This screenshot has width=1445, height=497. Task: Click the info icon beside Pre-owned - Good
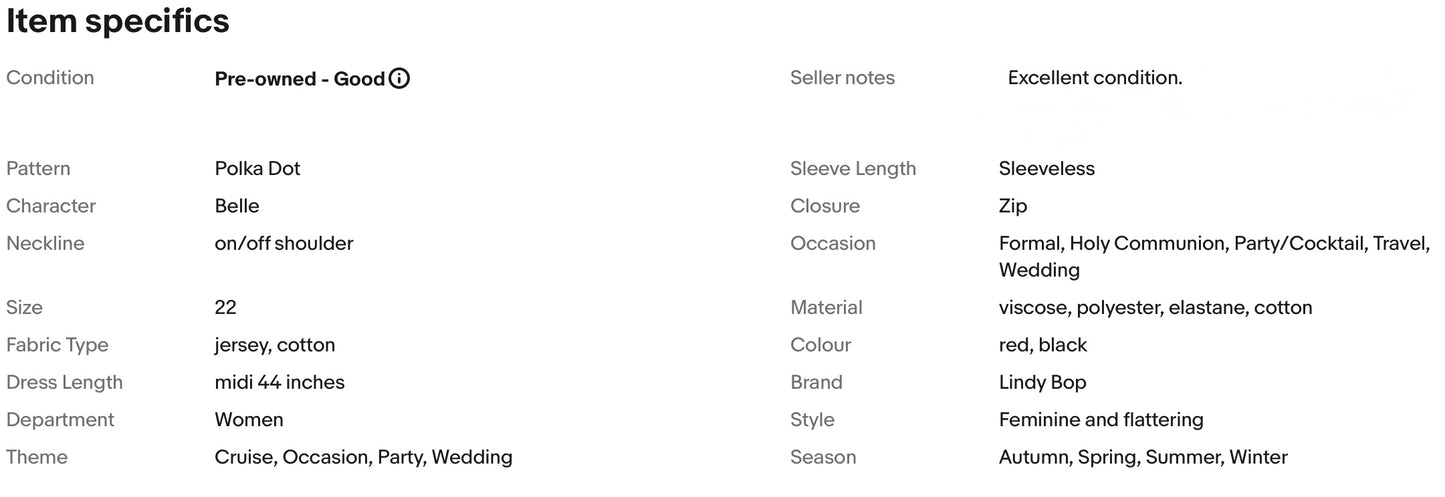click(399, 78)
